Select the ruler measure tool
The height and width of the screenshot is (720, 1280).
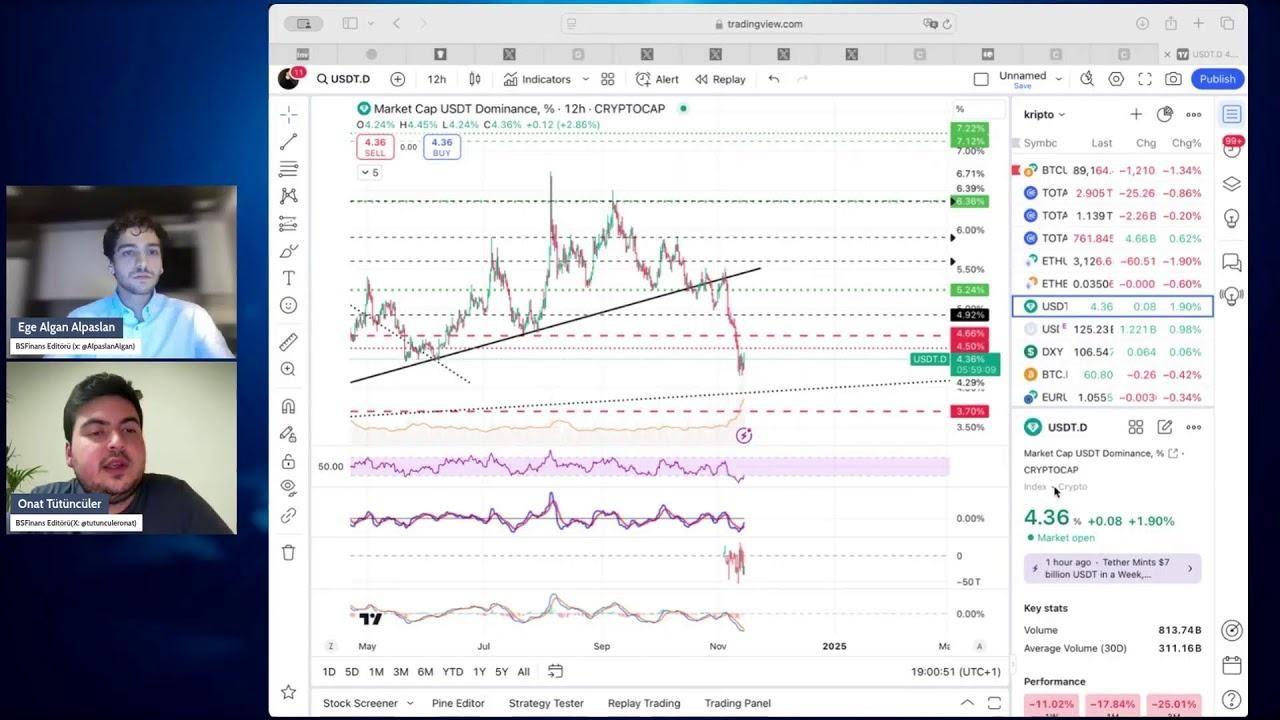288,342
